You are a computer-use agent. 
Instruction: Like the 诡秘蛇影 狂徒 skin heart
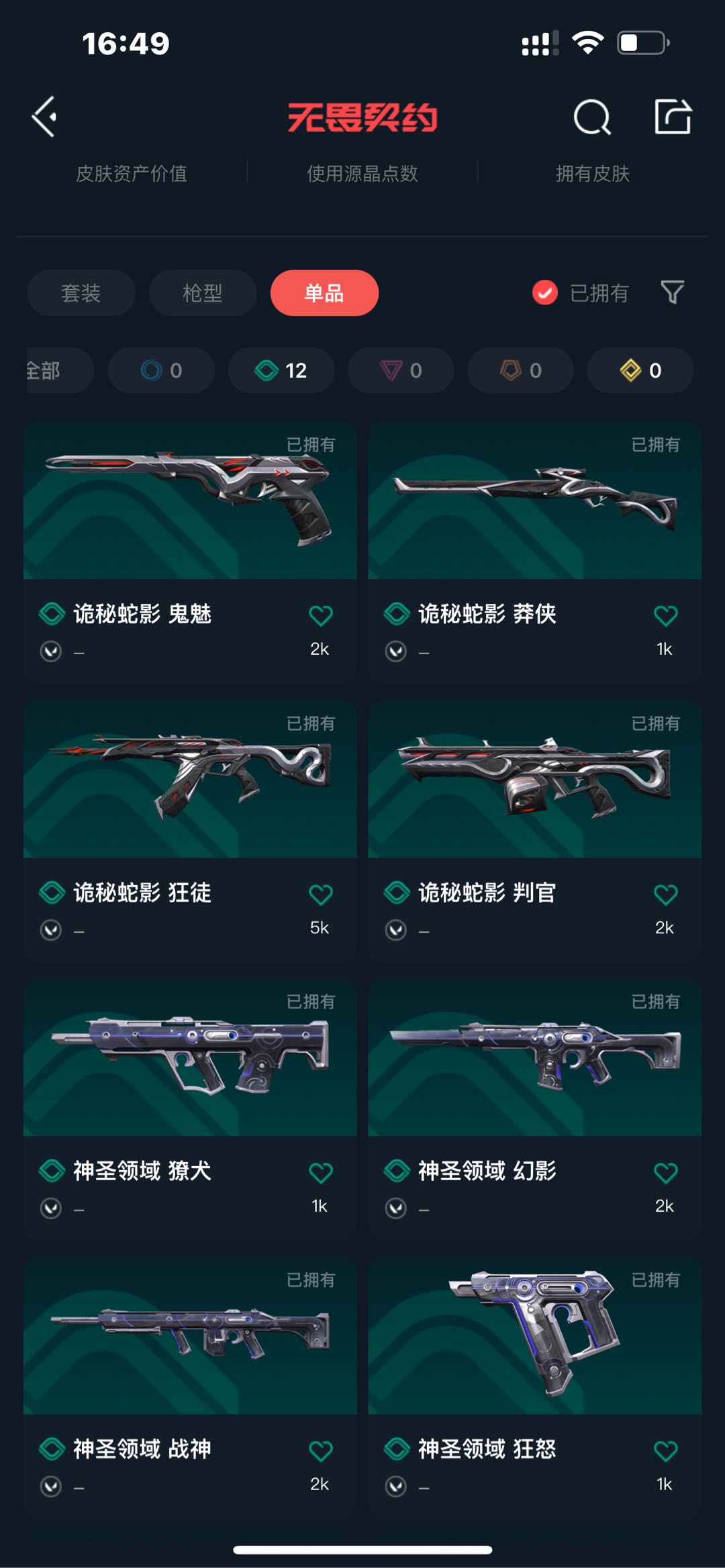click(x=320, y=894)
